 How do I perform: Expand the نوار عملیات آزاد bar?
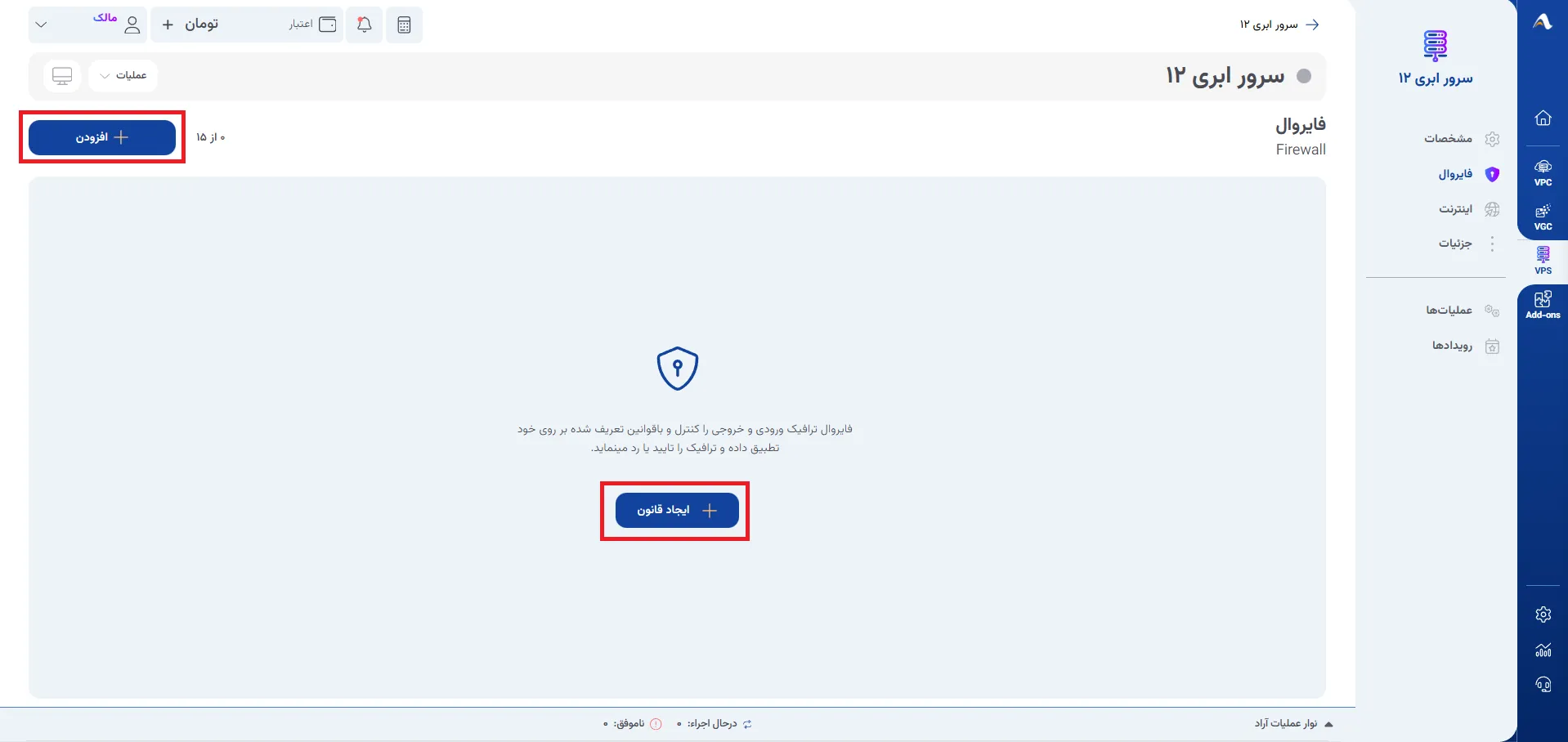point(1293,724)
